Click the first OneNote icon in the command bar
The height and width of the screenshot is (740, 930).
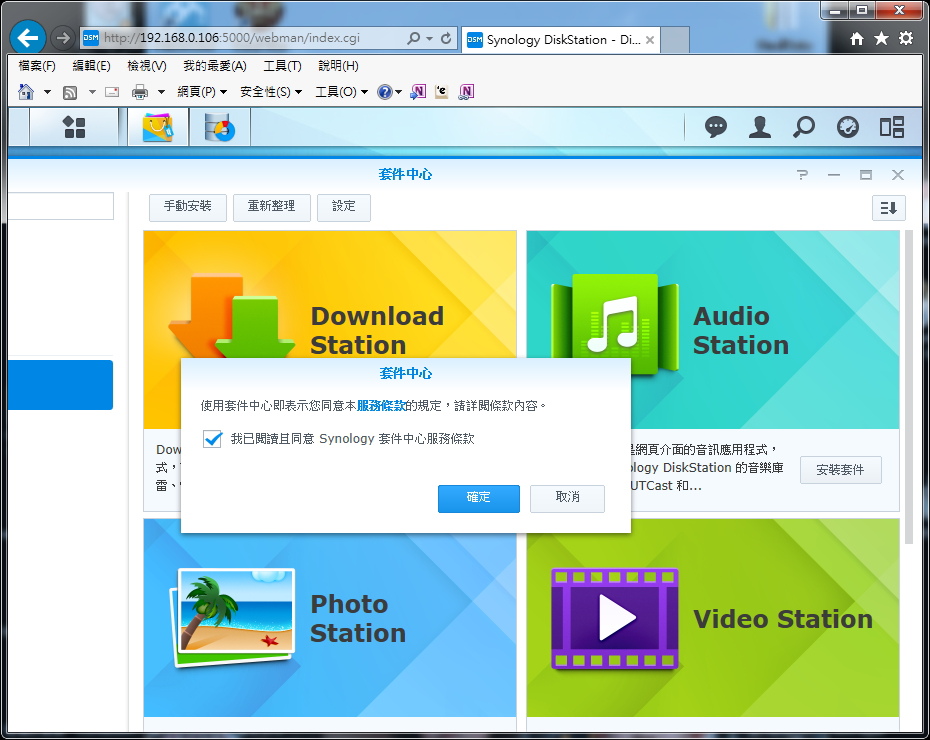coord(418,92)
